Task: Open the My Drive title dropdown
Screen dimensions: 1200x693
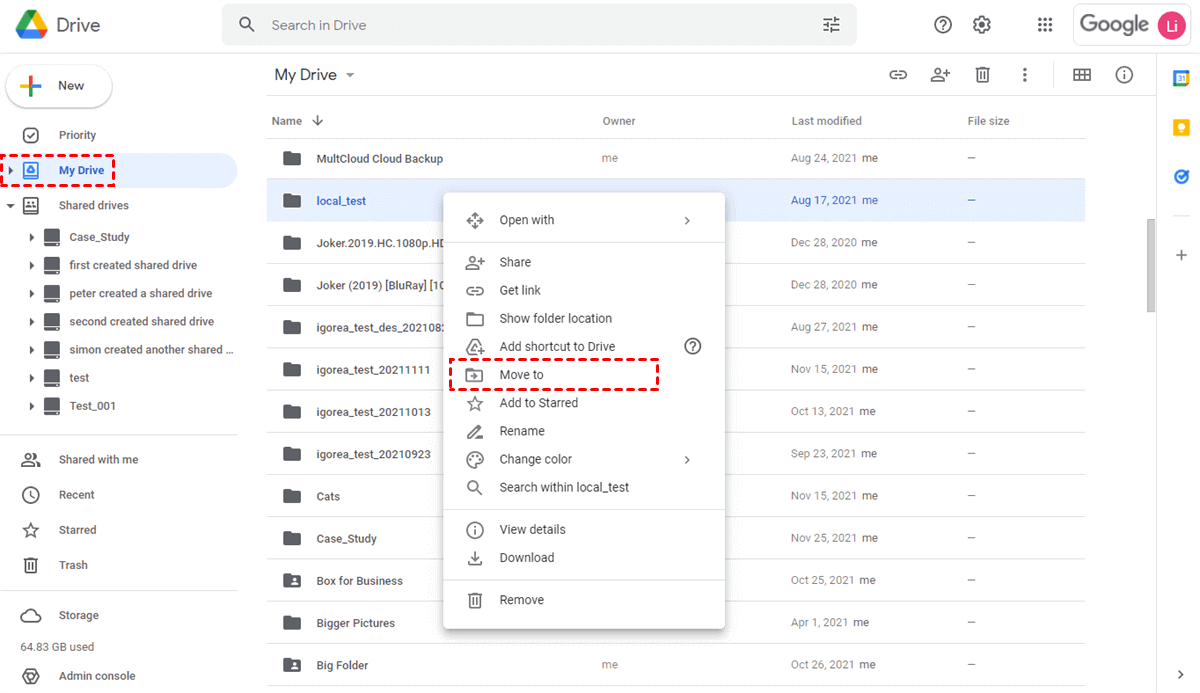Action: [x=350, y=76]
